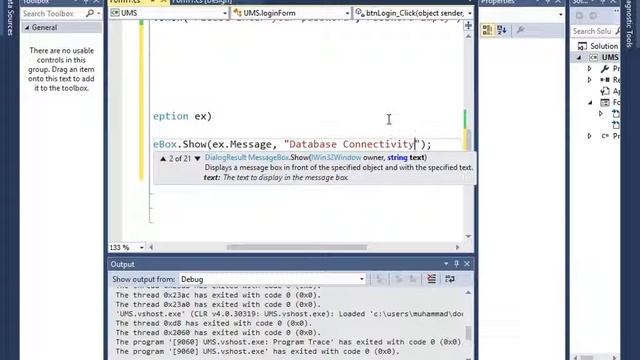Close the Output panel

467,264
